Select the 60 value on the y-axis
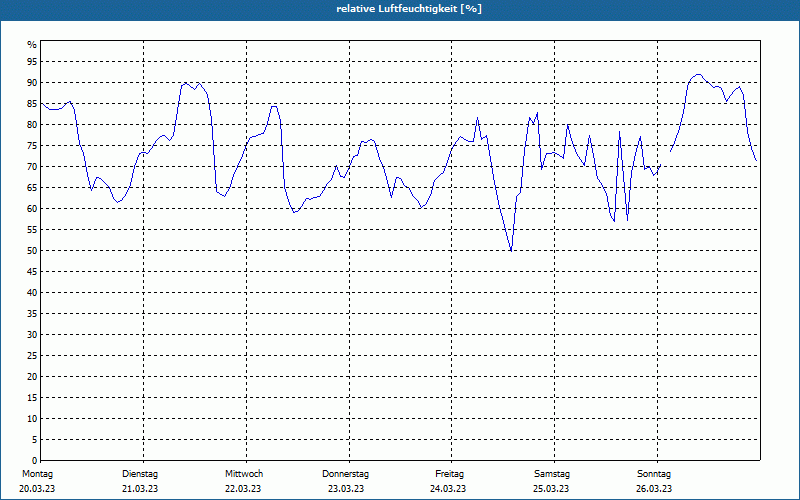Viewport: 800px width, 500px height. tap(32, 209)
